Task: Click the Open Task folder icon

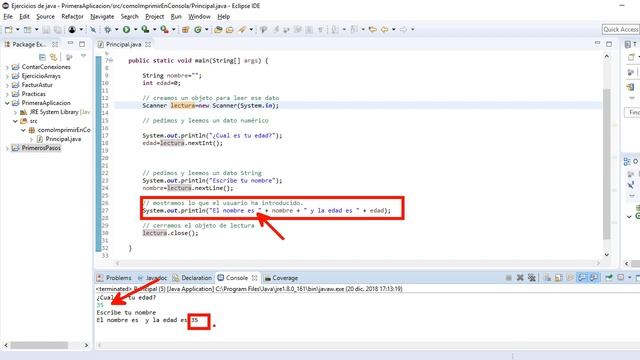Action: [230, 29]
